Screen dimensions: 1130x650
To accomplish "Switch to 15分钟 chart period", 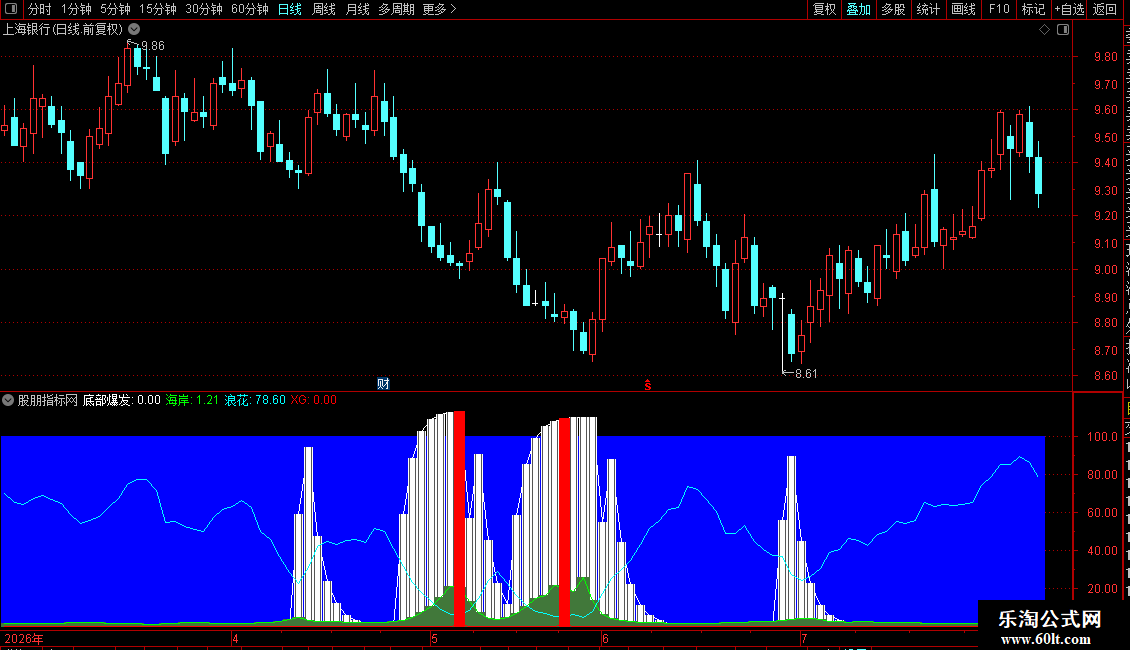I will (158, 9).
